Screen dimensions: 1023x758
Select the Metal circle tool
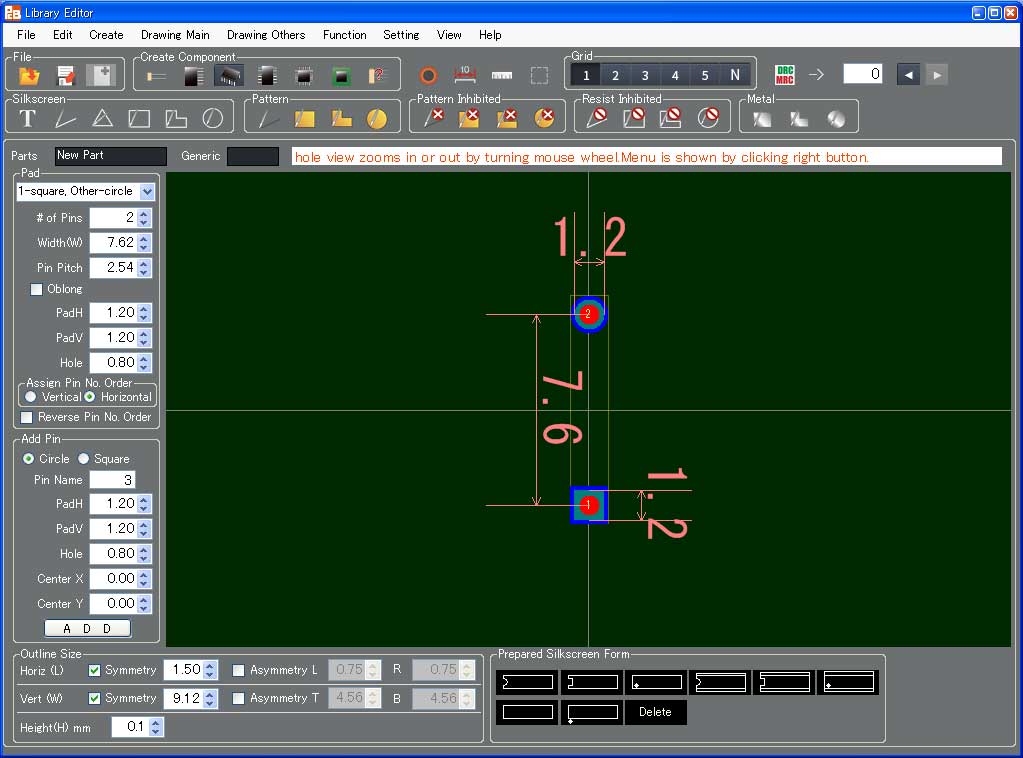836,119
